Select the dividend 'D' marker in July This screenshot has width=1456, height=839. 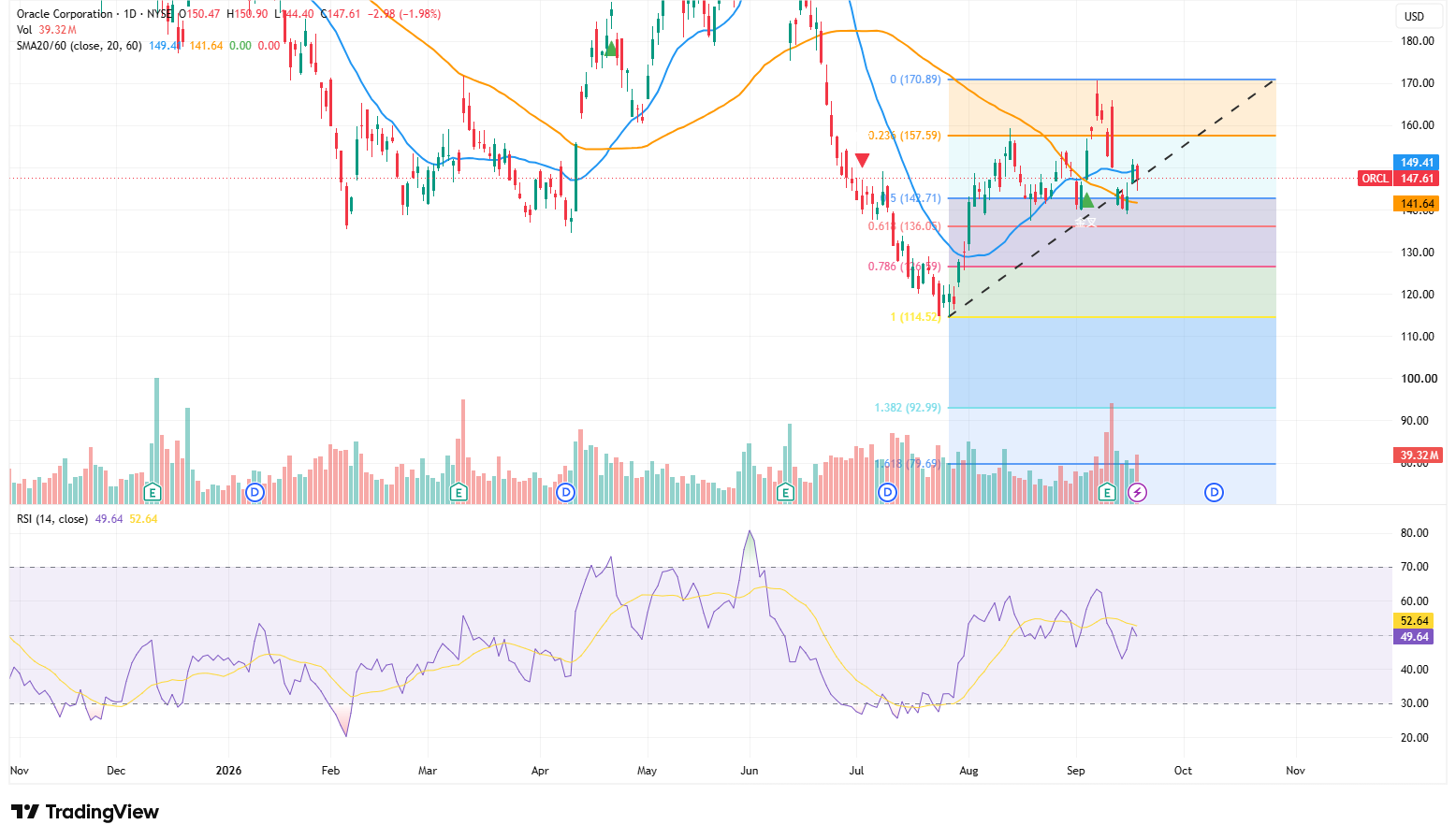tap(887, 492)
